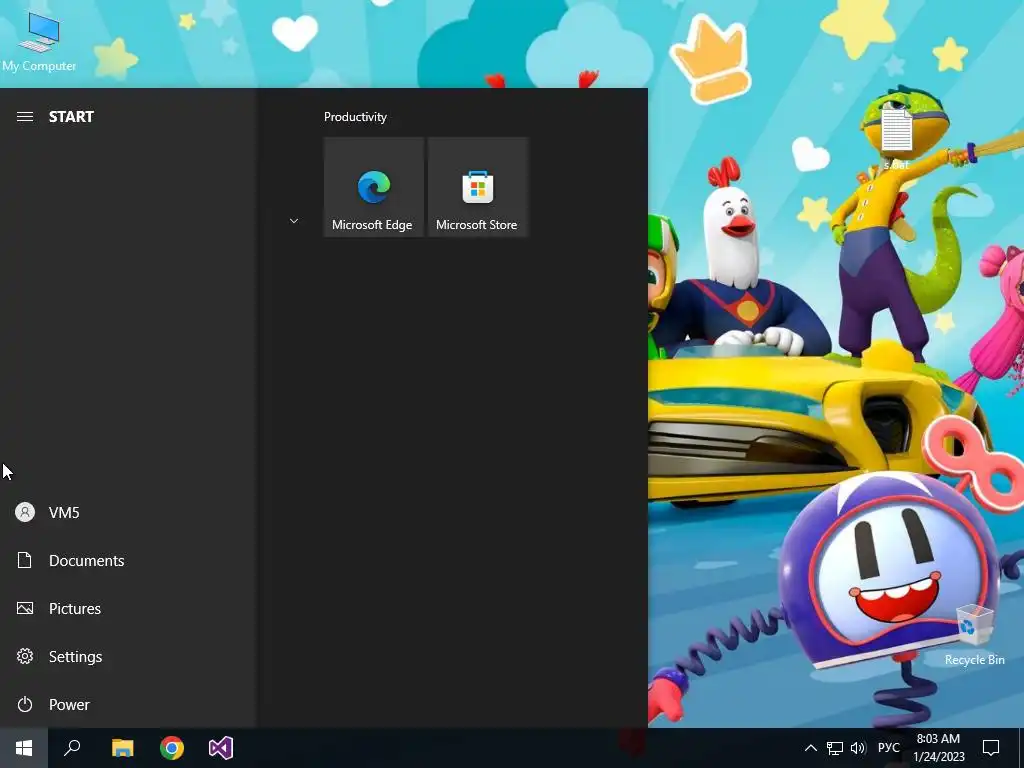The width and height of the screenshot is (1024, 768).
Task: Show hidden system tray icons
Action: [x=810, y=748]
